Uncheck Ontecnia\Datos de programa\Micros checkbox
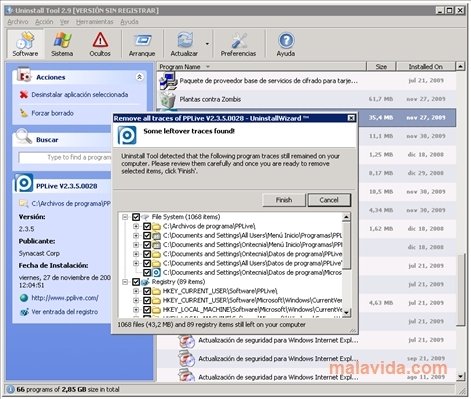The image size is (471, 399). tap(147, 273)
